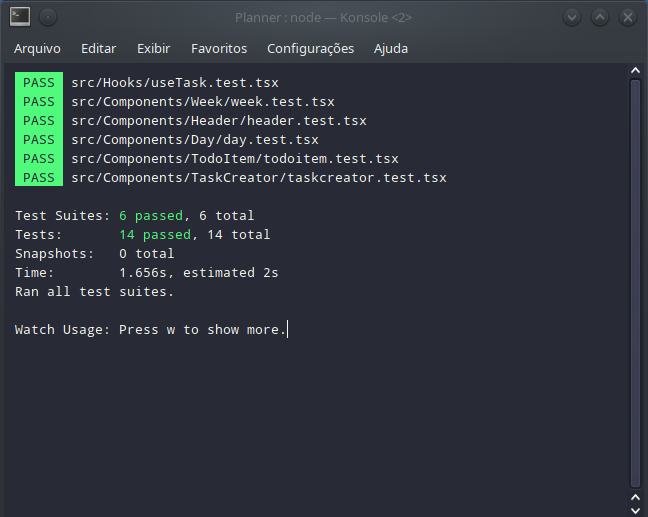
Task: Open the Ajuda menu
Action: point(391,49)
